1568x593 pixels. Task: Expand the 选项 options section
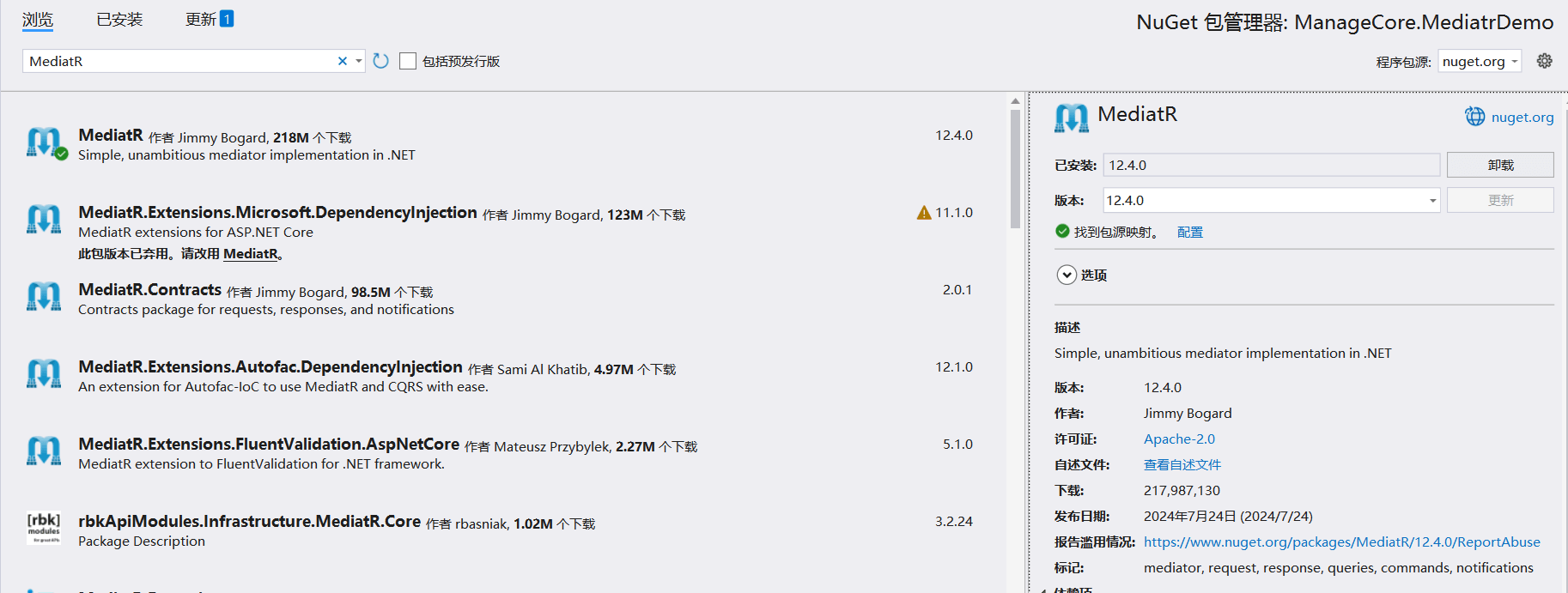1067,275
